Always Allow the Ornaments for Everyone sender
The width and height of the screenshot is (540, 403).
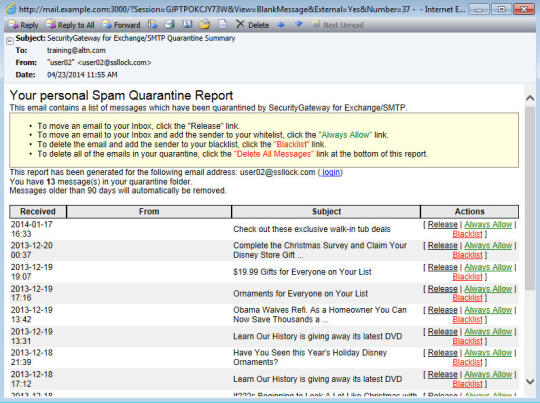[488, 289]
